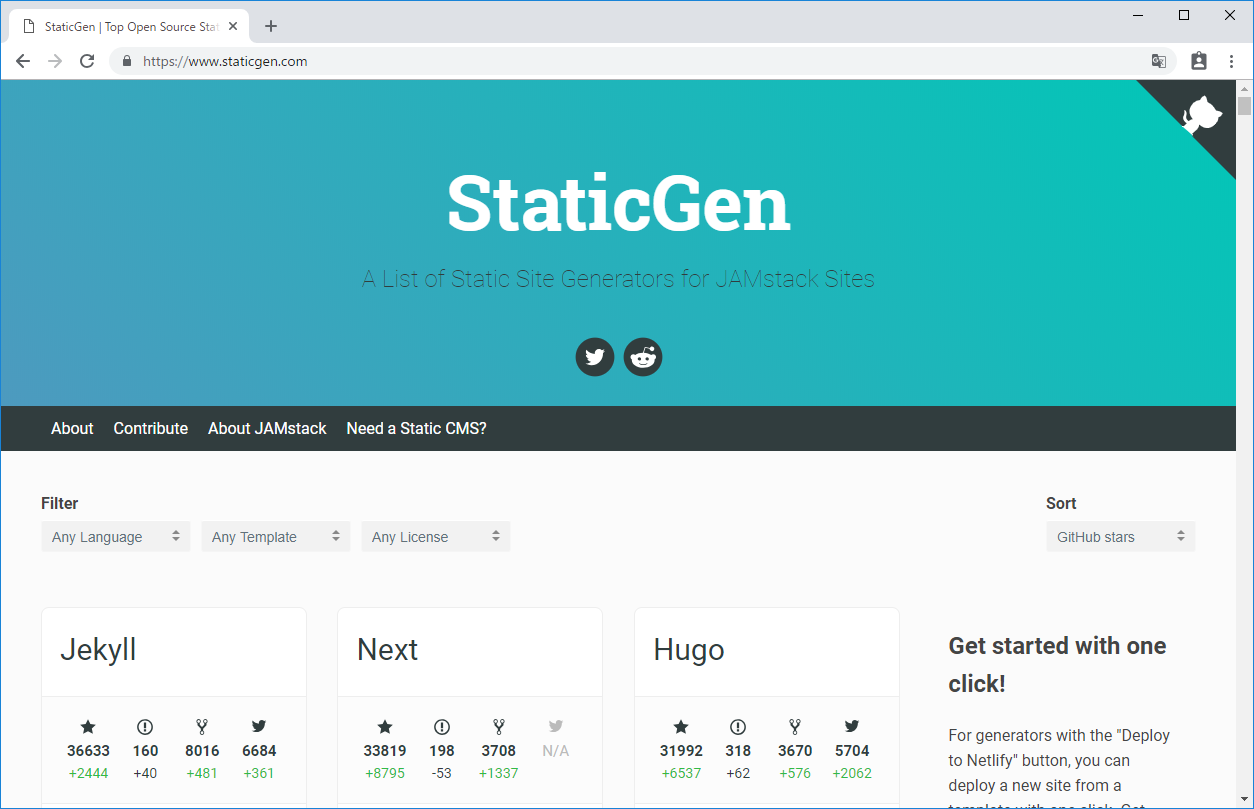
Task: Click the fork icon on the Next card
Action: [x=499, y=727]
